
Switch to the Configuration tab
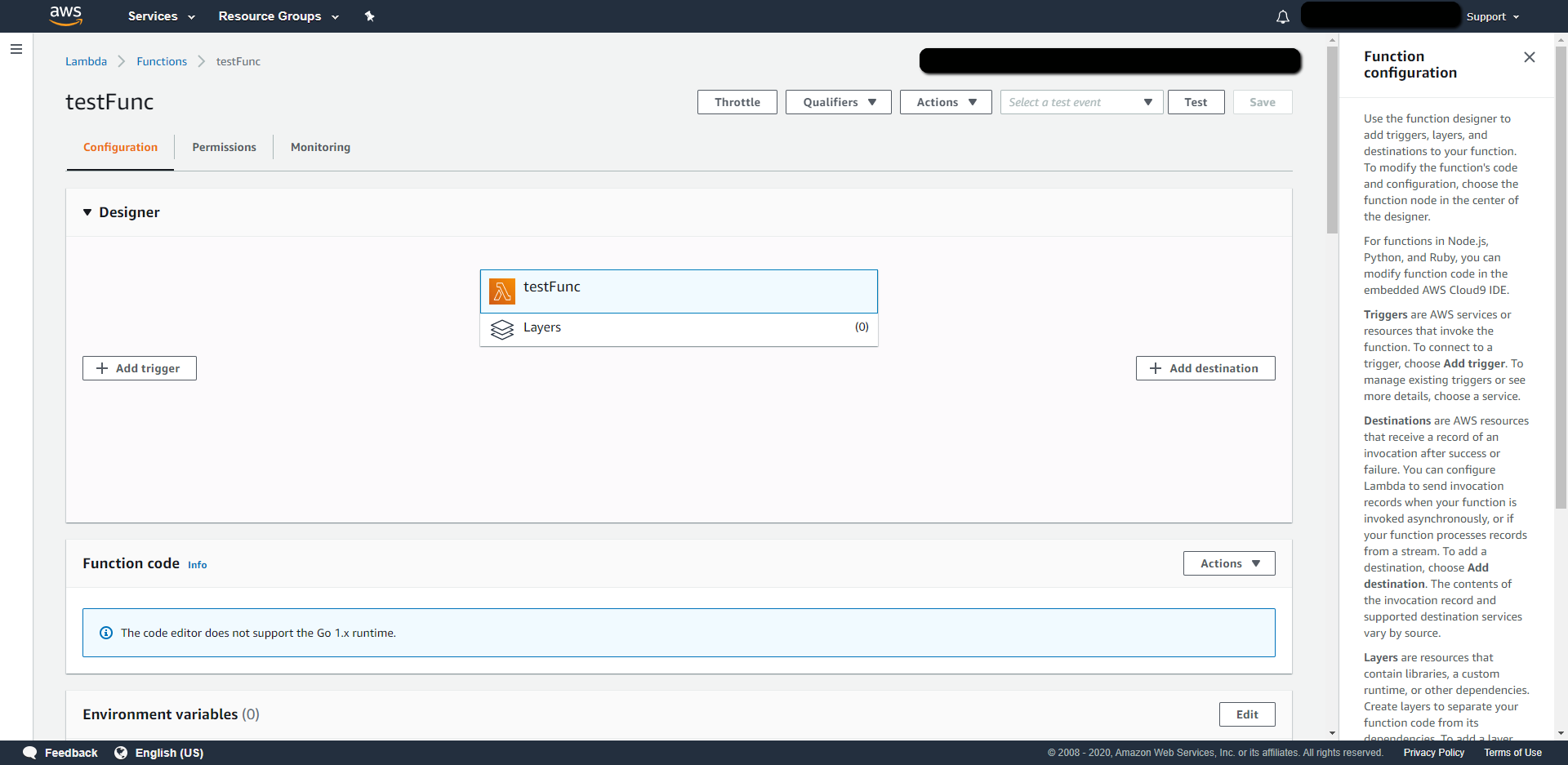coord(120,147)
